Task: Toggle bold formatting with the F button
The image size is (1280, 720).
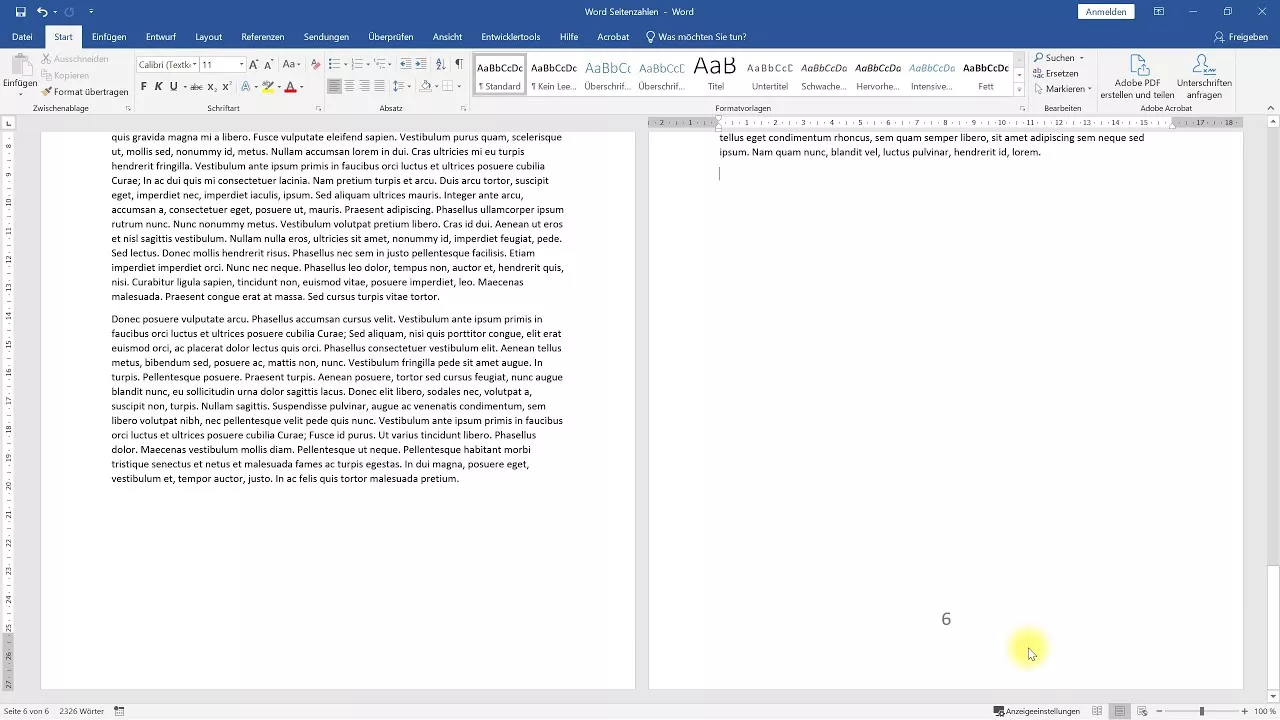Action: click(143, 86)
